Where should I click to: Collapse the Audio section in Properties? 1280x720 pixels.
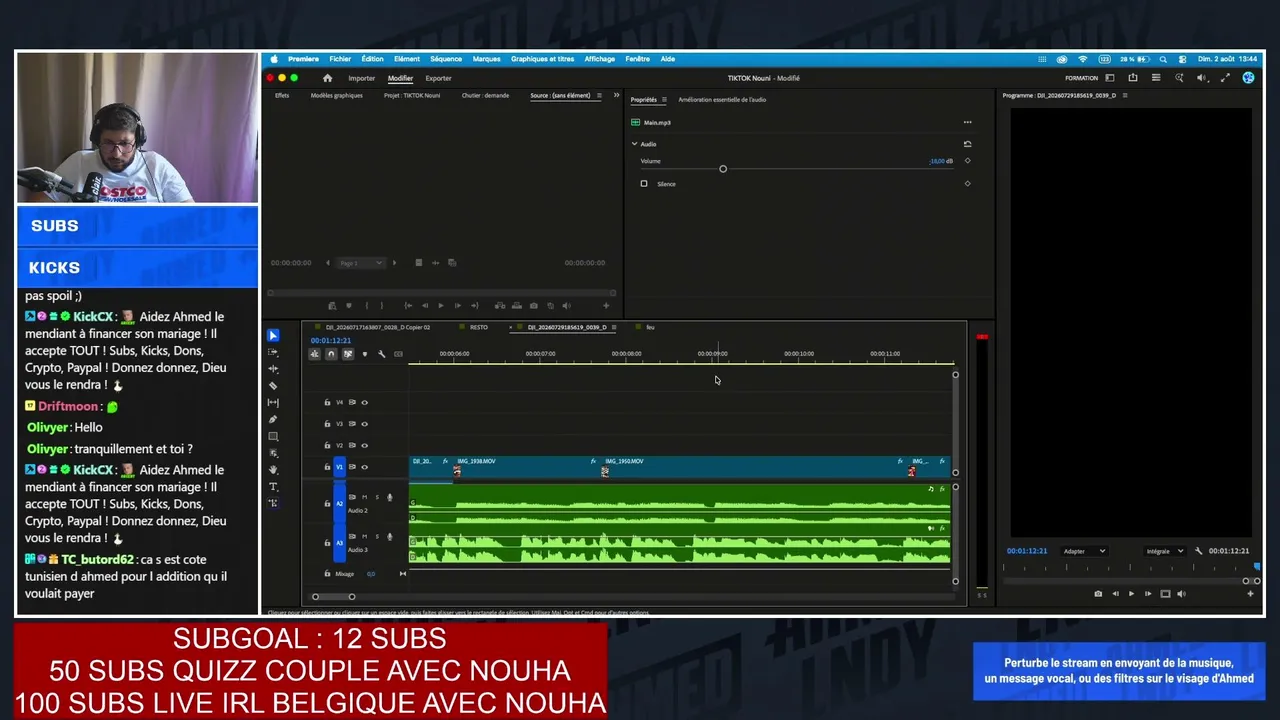click(634, 144)
